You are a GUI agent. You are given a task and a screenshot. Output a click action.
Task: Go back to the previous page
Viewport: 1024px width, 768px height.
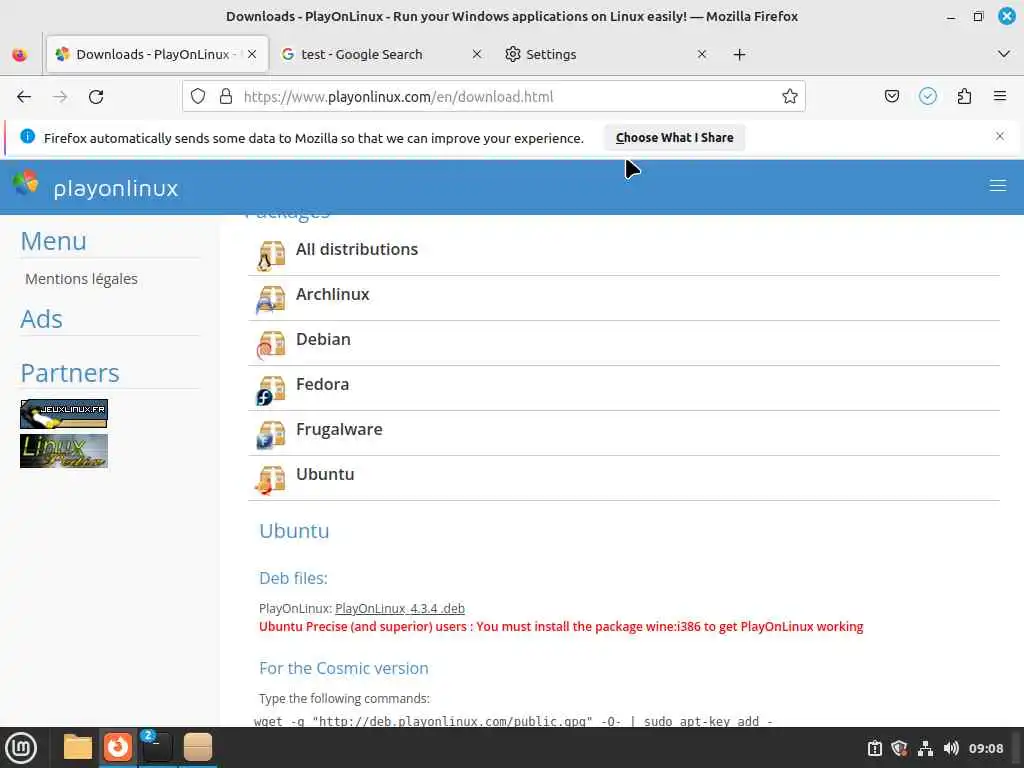click(24, 97)
